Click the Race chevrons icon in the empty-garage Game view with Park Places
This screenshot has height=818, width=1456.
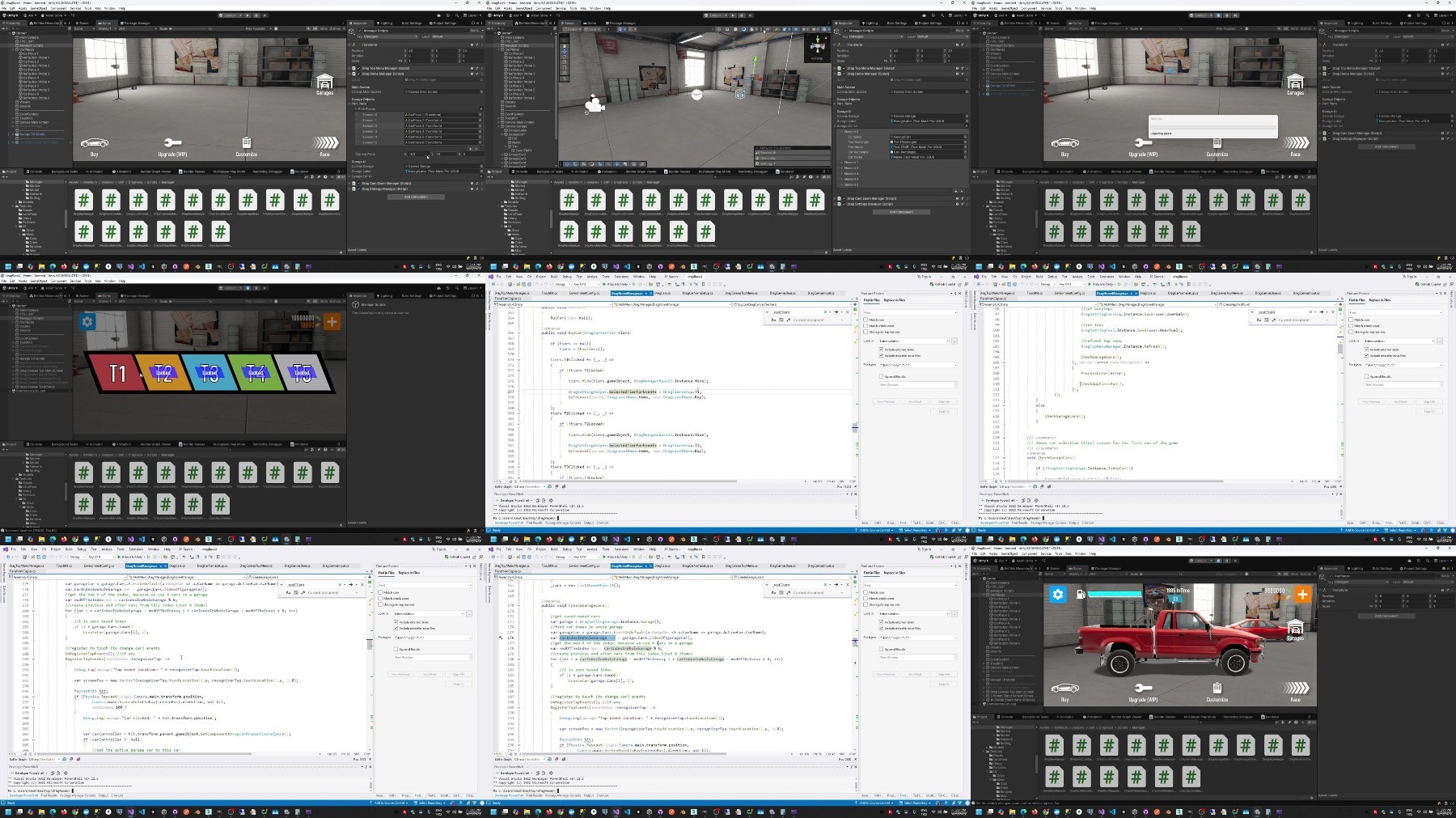[x=324, y=143]
